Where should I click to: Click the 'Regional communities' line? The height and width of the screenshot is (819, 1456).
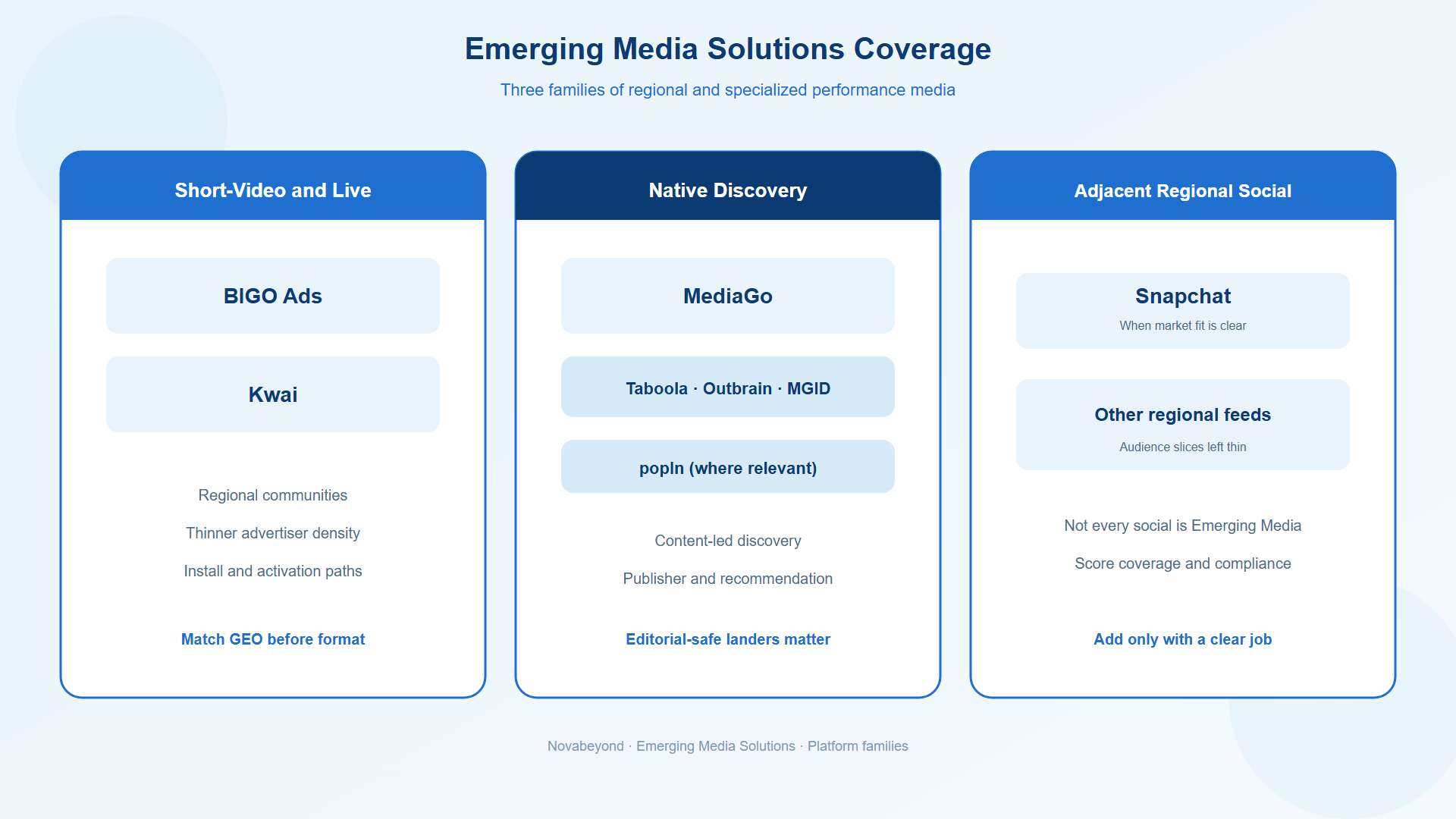click(x=273, y=495)
